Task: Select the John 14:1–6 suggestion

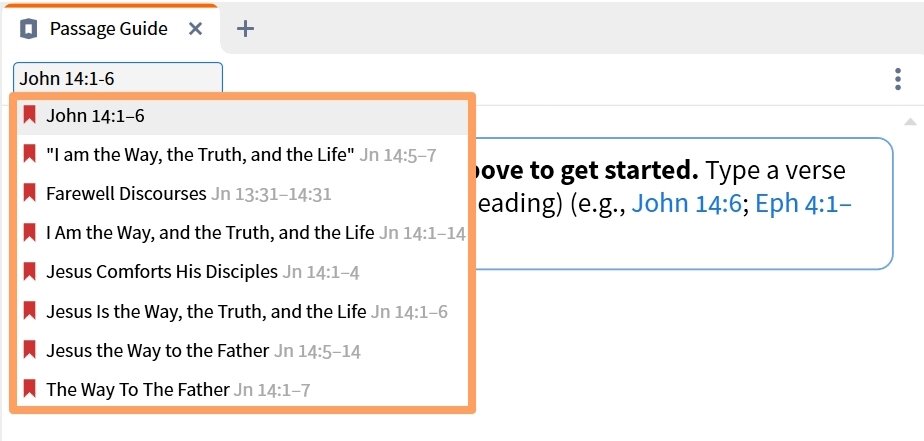Action: pyautogui.click(x=95, y=116)
